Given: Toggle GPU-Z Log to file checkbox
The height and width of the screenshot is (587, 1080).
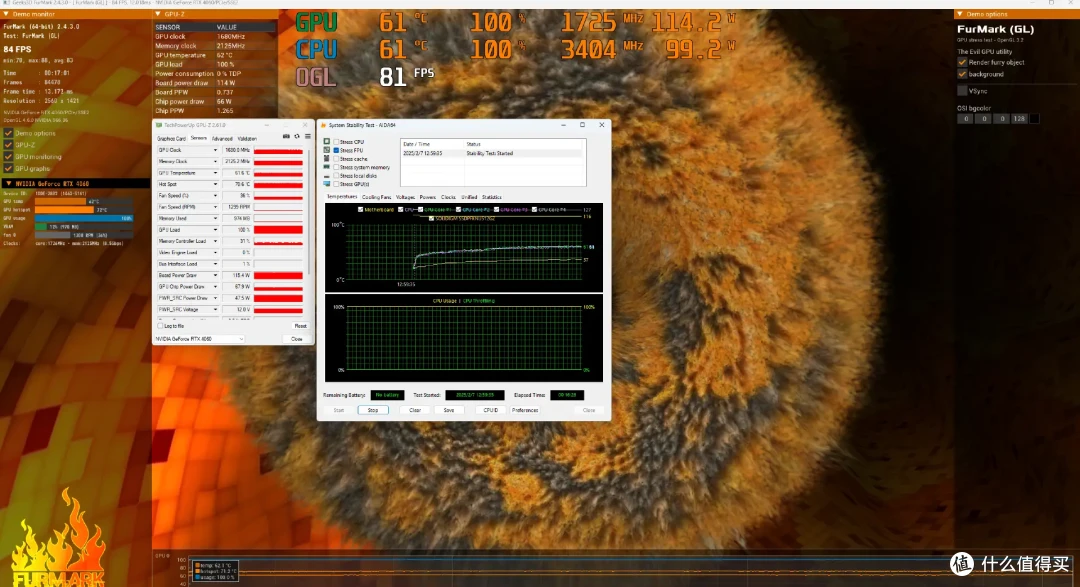Looking at the screenshot, I should point(160,326).
